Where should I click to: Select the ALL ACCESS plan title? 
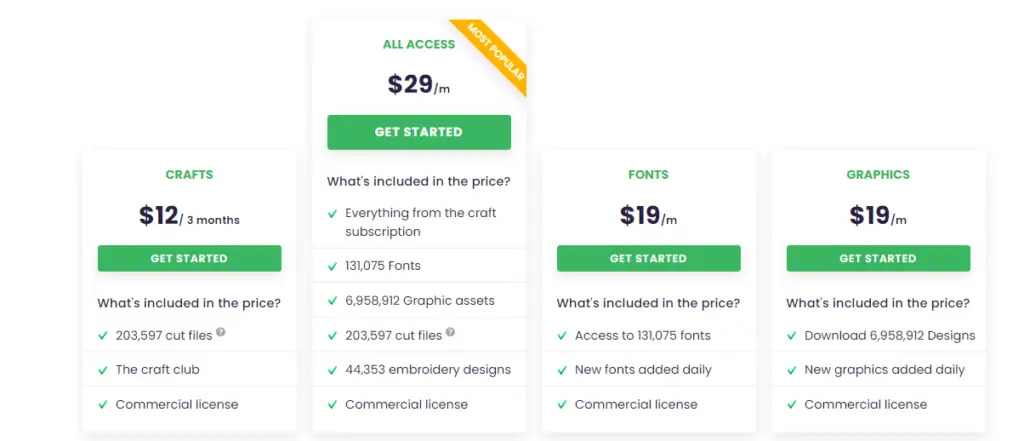pyautogui.click(x=419, y=44)
